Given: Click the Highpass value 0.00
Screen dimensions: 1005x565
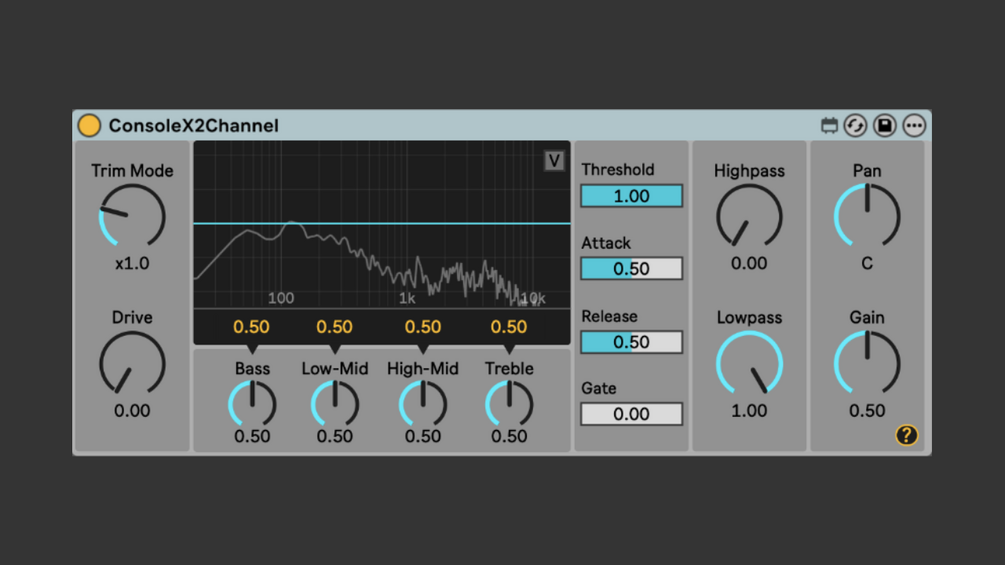Looking at the screenshot, I should tap(749, 263).
